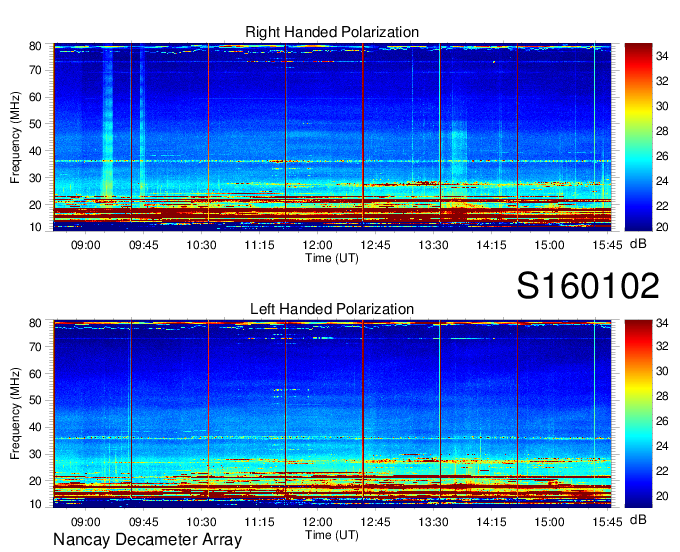Image resolution: width=680 pixels, height=552 pixels.
Task: Click the 'Left Handed Polarization' title
Action: tap(332, 309)
